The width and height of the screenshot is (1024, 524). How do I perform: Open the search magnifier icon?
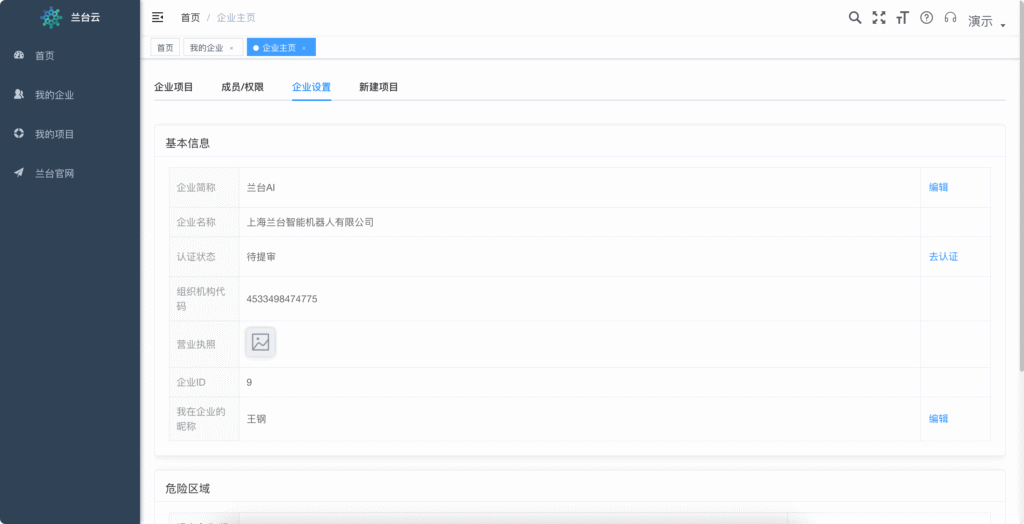point(855,17)
